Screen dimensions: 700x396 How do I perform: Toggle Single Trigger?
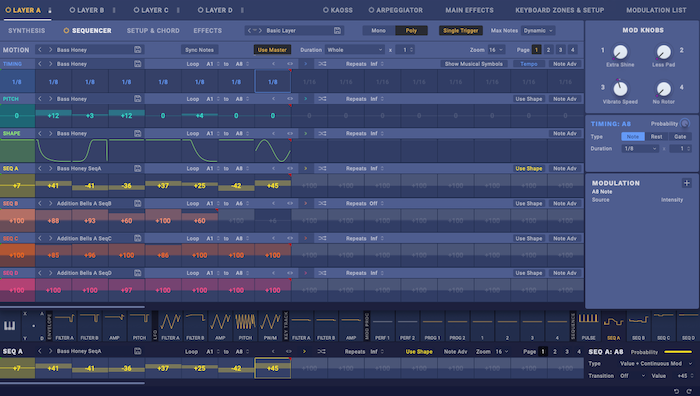tap(461, 30)
